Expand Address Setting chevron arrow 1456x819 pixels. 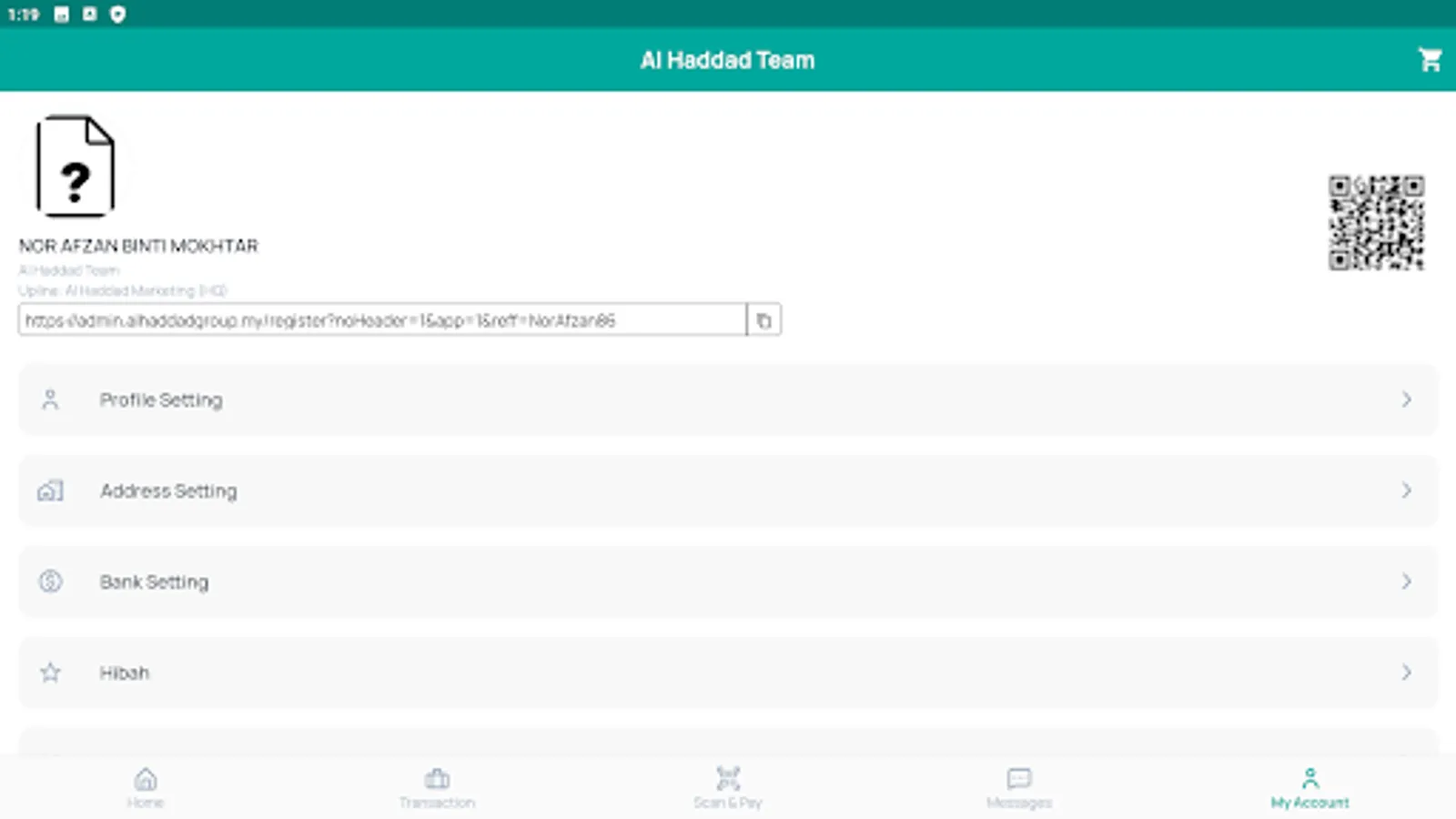pos(1407,490)
